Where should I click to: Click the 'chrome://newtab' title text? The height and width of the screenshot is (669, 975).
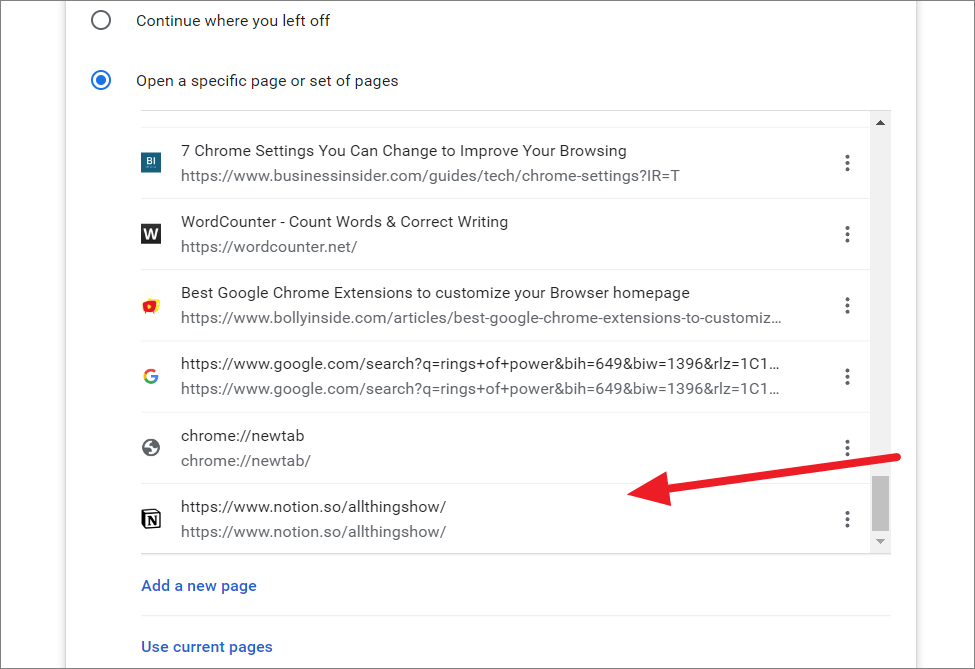(x=243, y=436)
